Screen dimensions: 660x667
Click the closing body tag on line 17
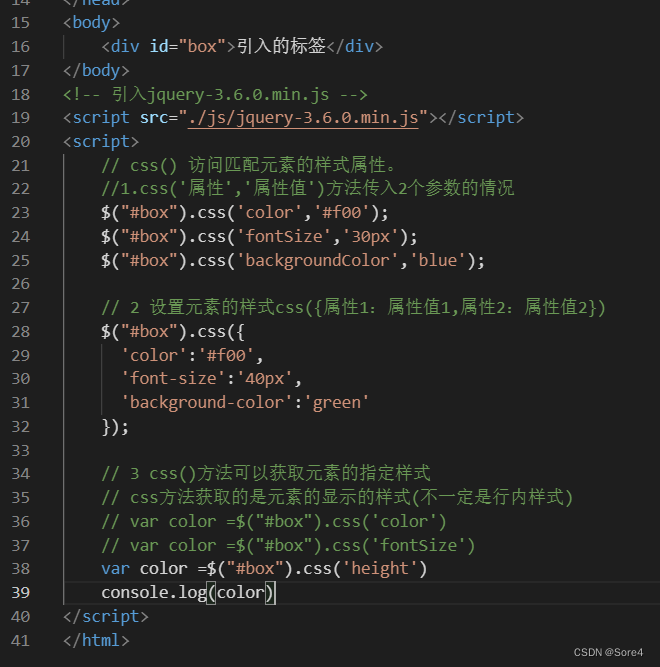[96, 71]
